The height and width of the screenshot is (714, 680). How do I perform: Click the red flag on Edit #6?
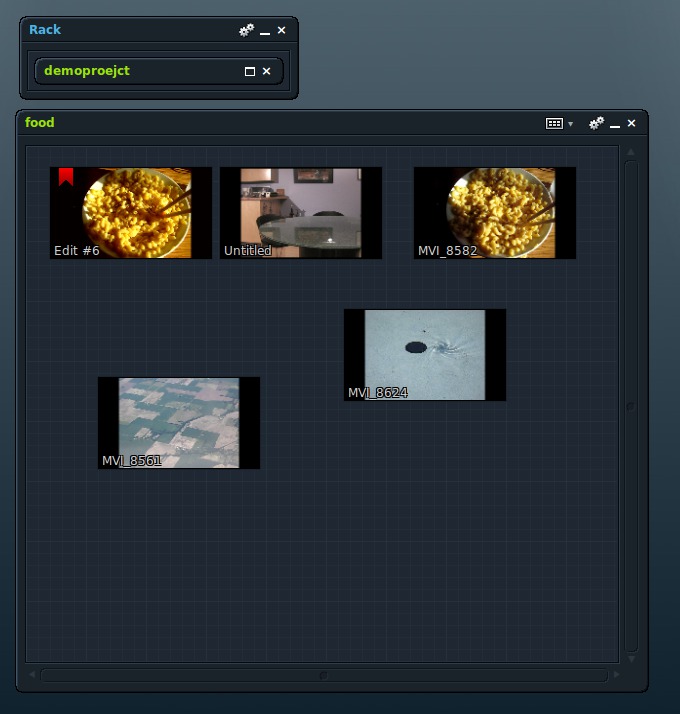[x=66, y=177]
